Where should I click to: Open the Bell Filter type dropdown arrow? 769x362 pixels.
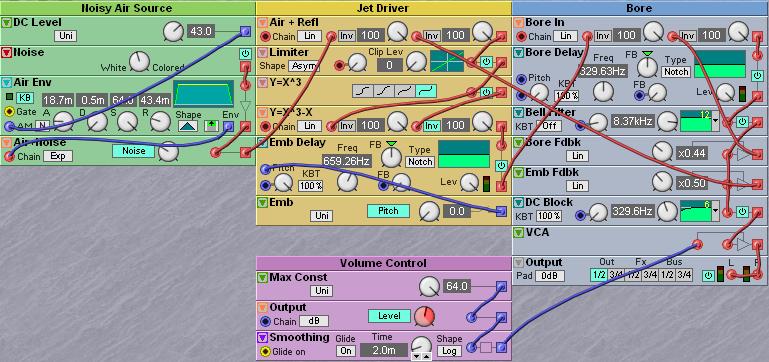(x=716, y=121)
